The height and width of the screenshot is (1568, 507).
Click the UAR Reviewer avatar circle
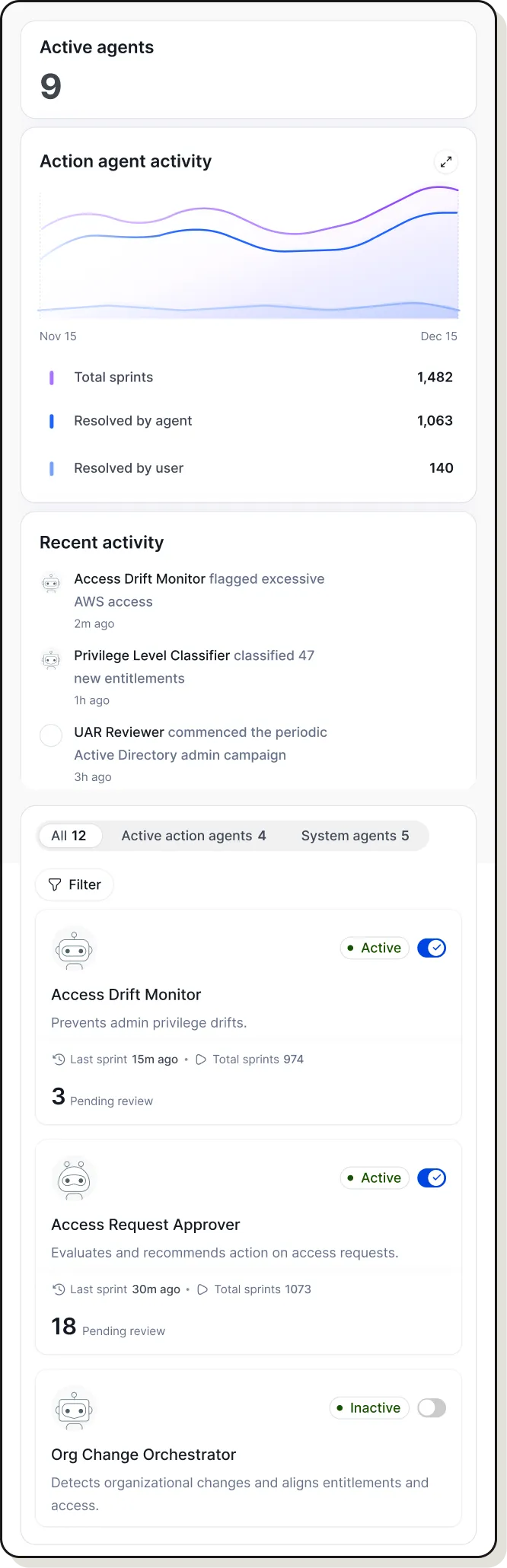click(x=51, y=735)
